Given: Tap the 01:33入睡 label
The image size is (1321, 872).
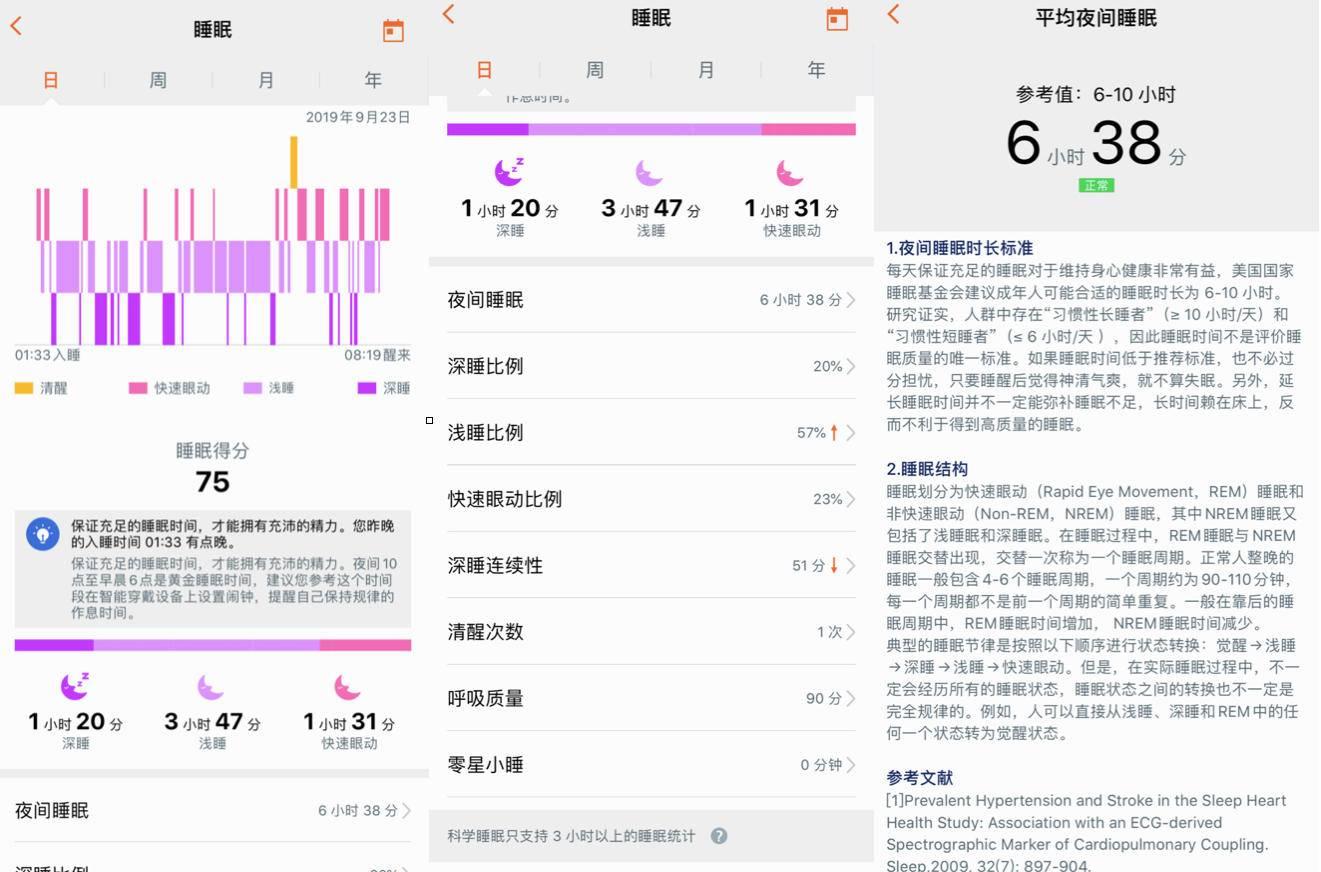Looking at the screenshot, I should coord(47,355).
